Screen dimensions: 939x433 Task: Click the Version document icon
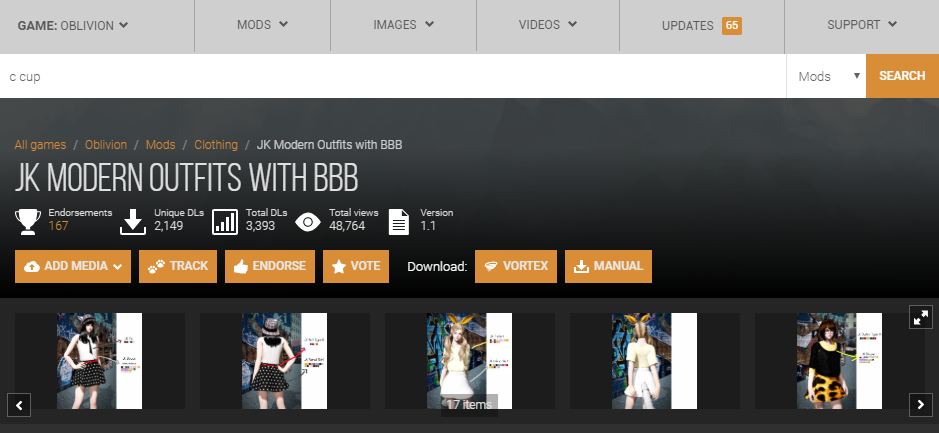(399, 222)
